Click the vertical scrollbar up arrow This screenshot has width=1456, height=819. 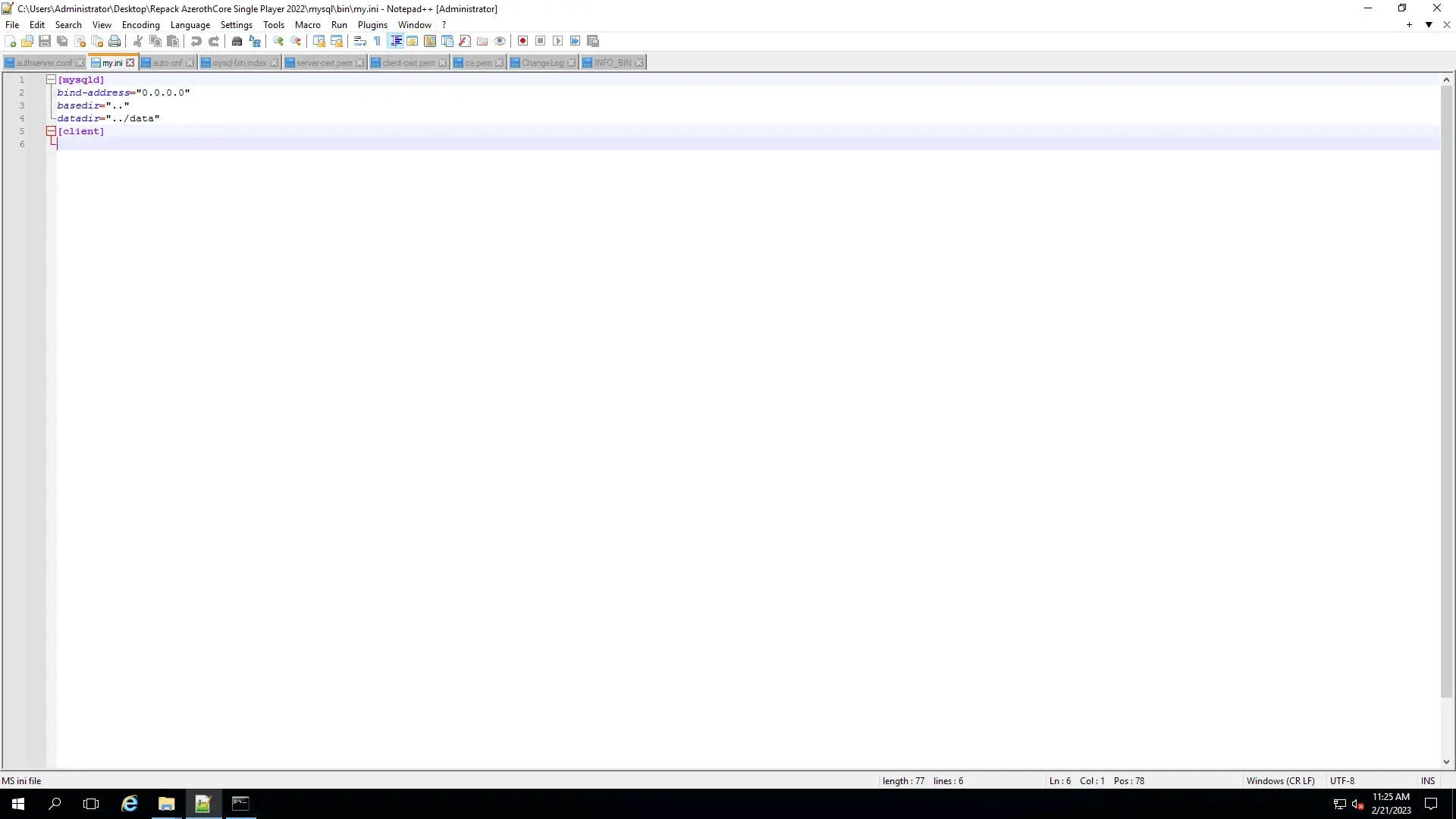[x=1446, y=80]
